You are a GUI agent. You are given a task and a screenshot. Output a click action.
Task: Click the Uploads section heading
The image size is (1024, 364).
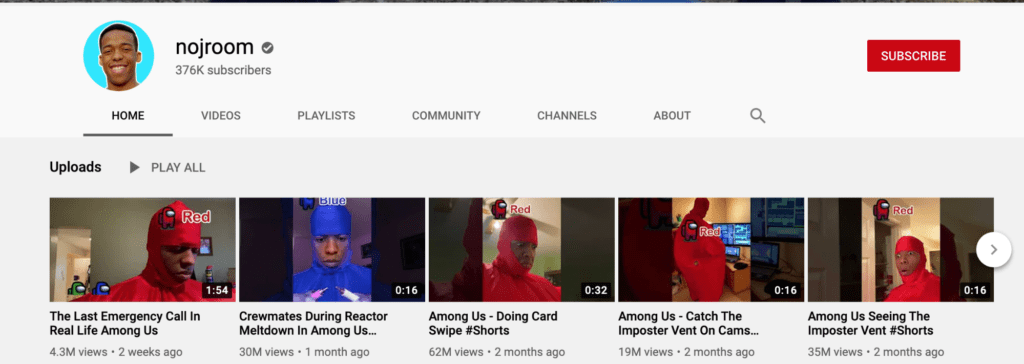coord(75,167)
